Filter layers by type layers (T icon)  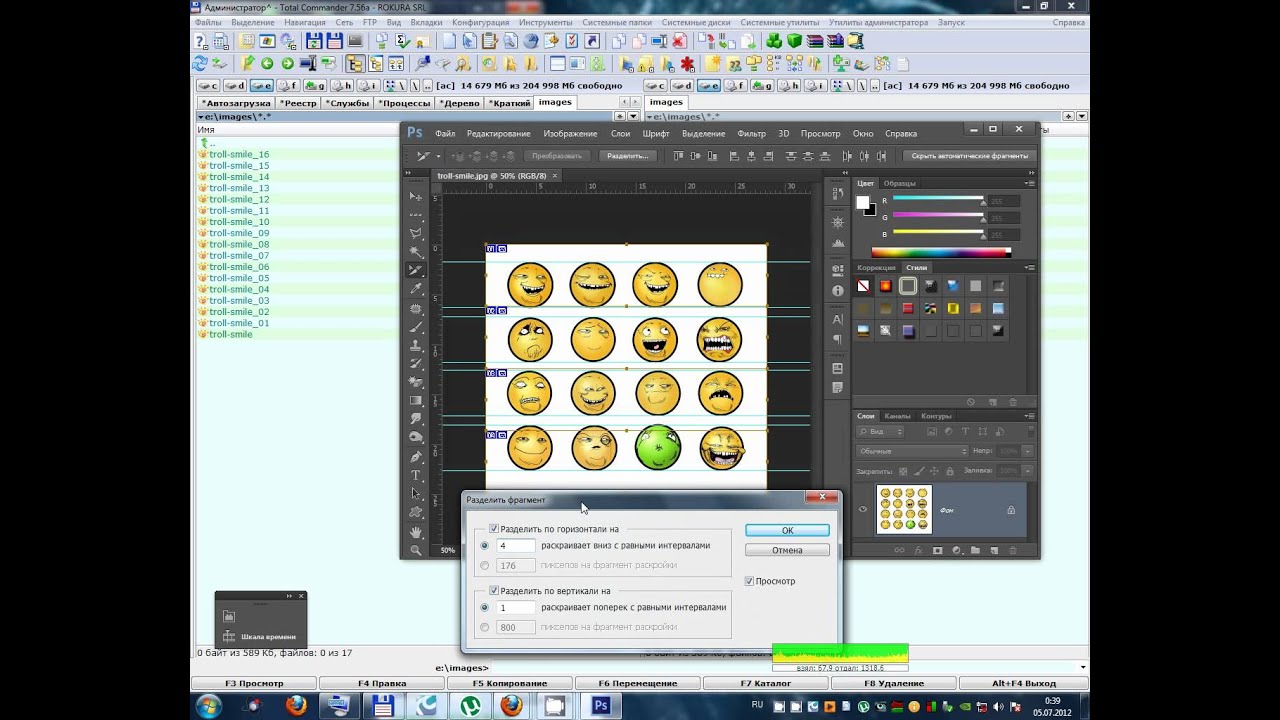(964, 431)
